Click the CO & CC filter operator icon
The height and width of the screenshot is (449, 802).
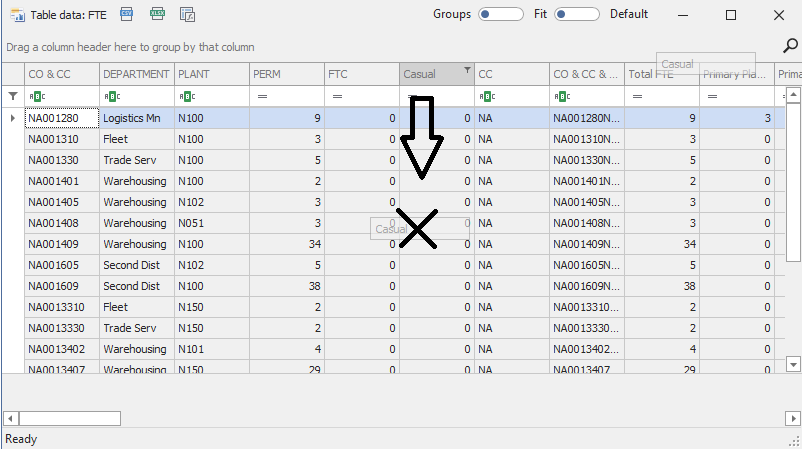(x=37, y=96)
